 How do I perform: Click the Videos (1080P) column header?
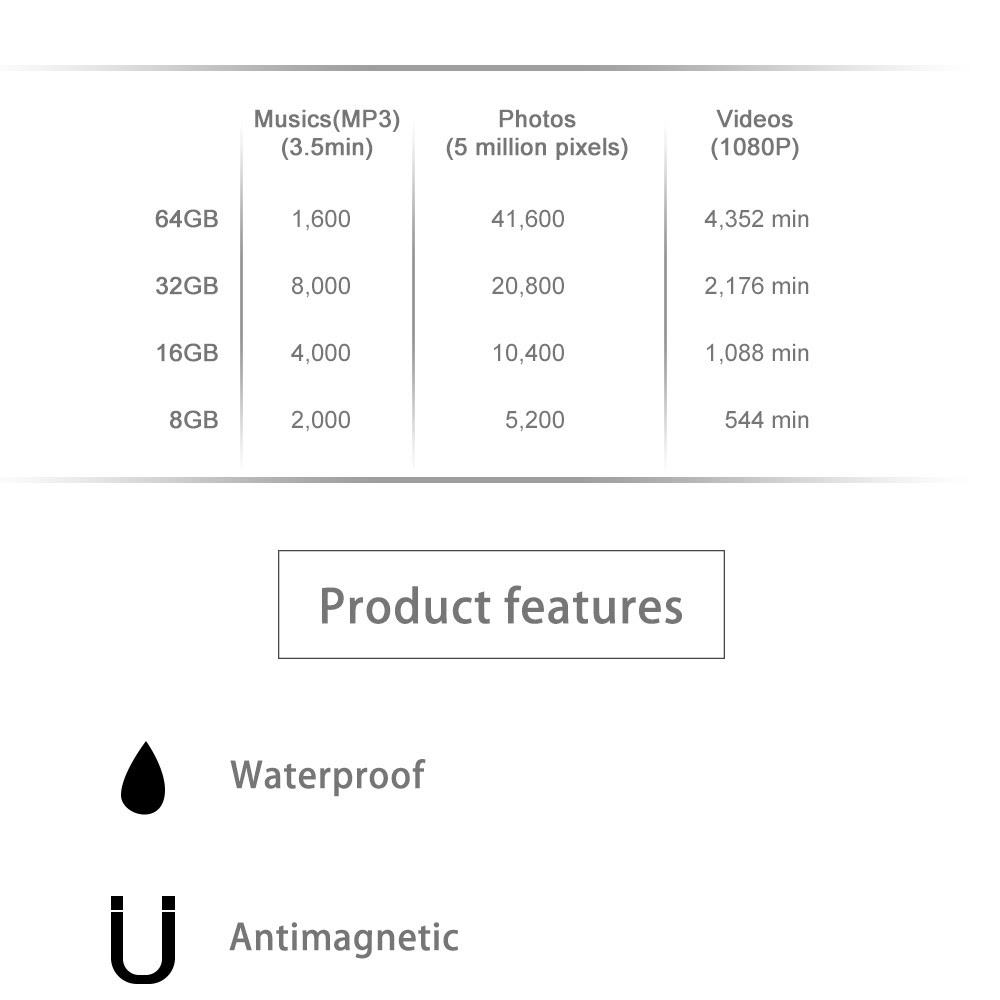[754, 133]
